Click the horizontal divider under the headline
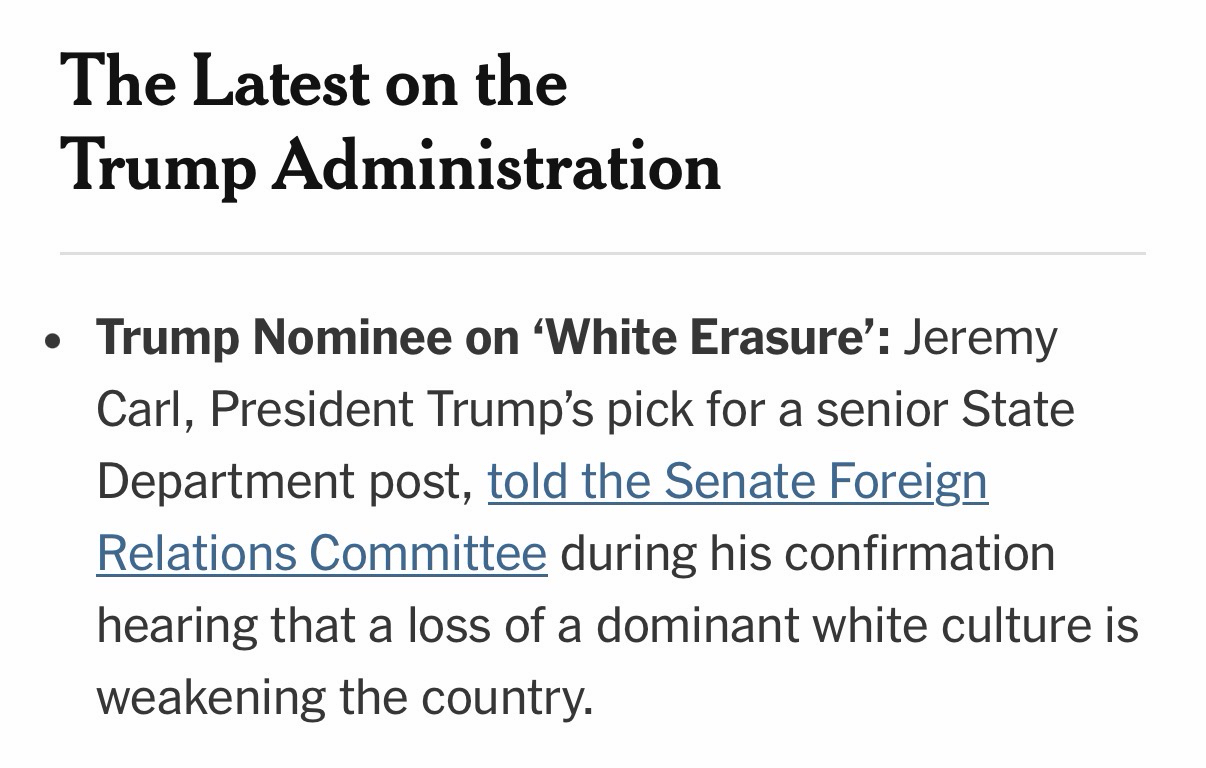 coord(602,254)
